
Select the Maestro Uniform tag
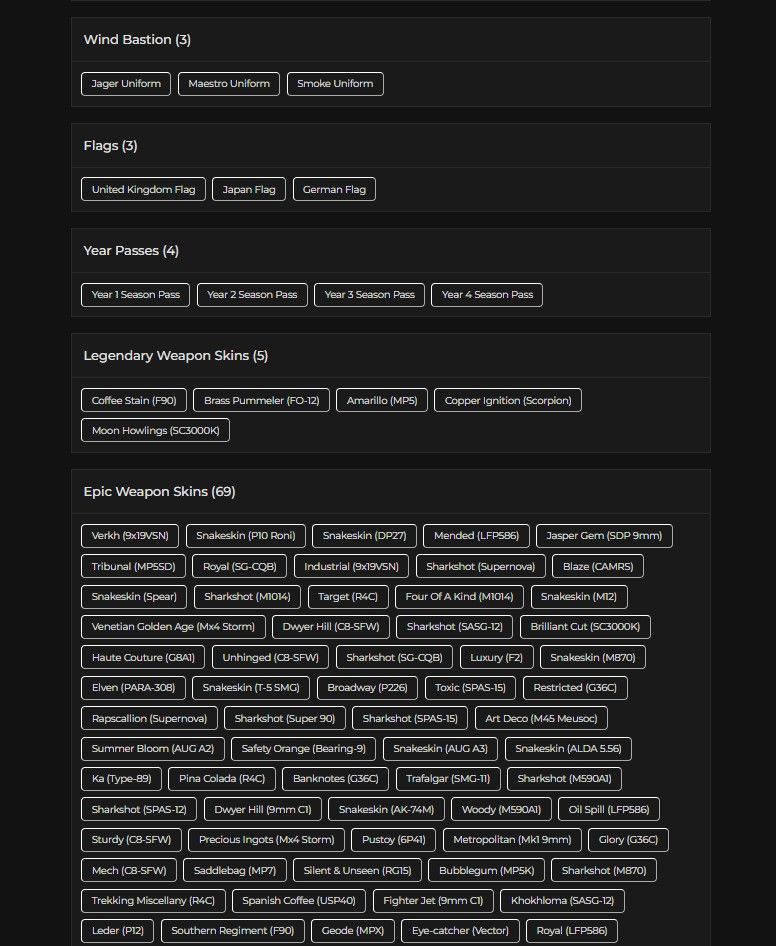coord(229,84)
